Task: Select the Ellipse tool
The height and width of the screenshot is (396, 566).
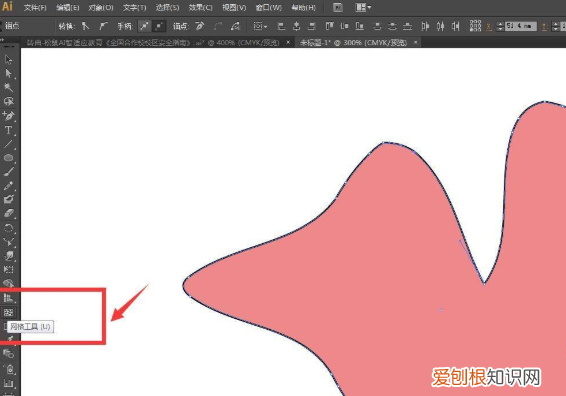Action: [8, 158]
